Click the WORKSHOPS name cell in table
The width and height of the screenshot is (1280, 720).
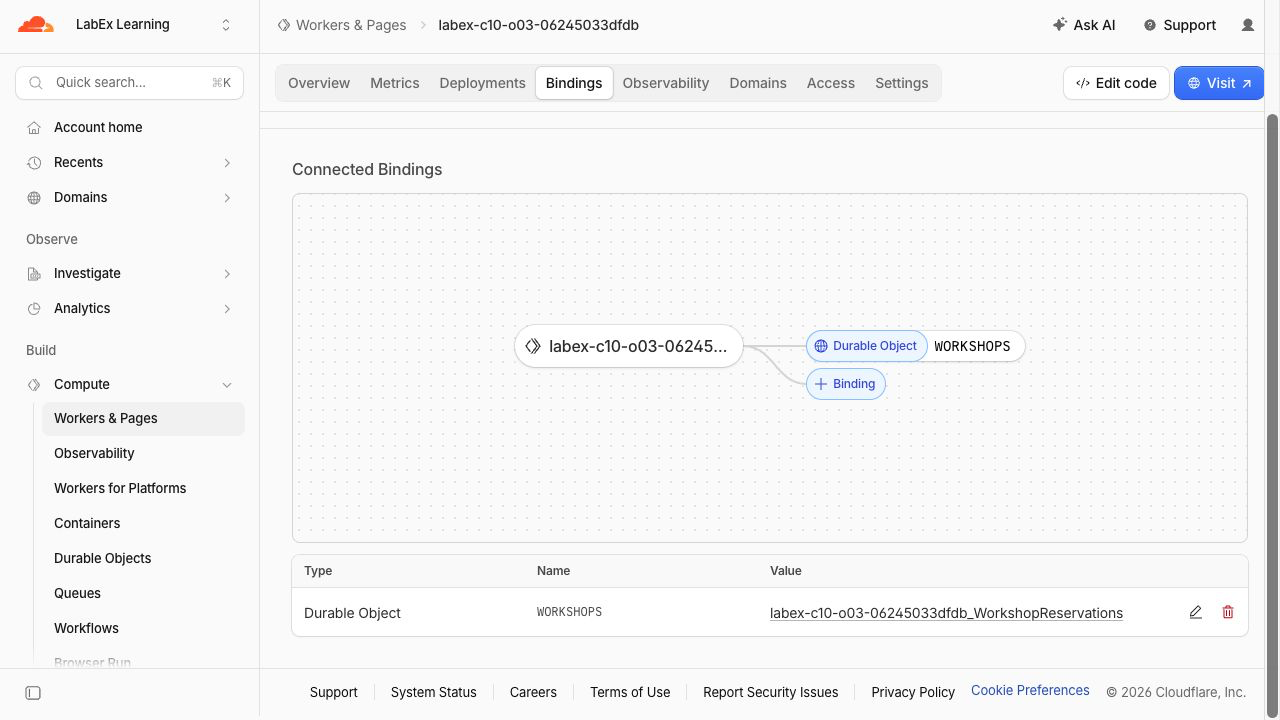click(x=569, y=612)
